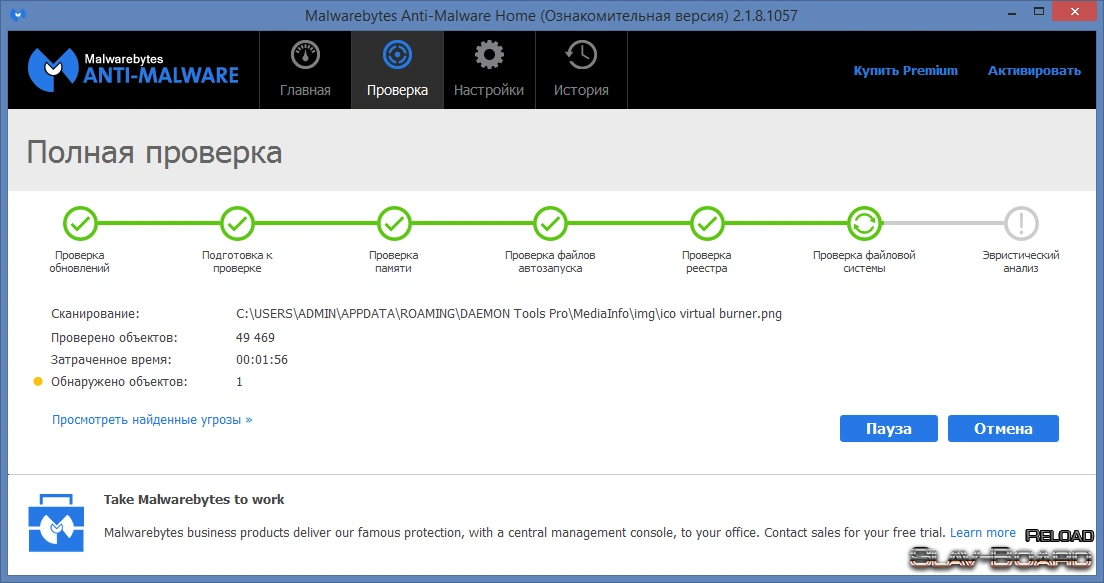Image resolution: width=1104 pixels, height=583 pixels.
Task: Click the Проверка памяти step checkmark
Action: tap(394, 224)
